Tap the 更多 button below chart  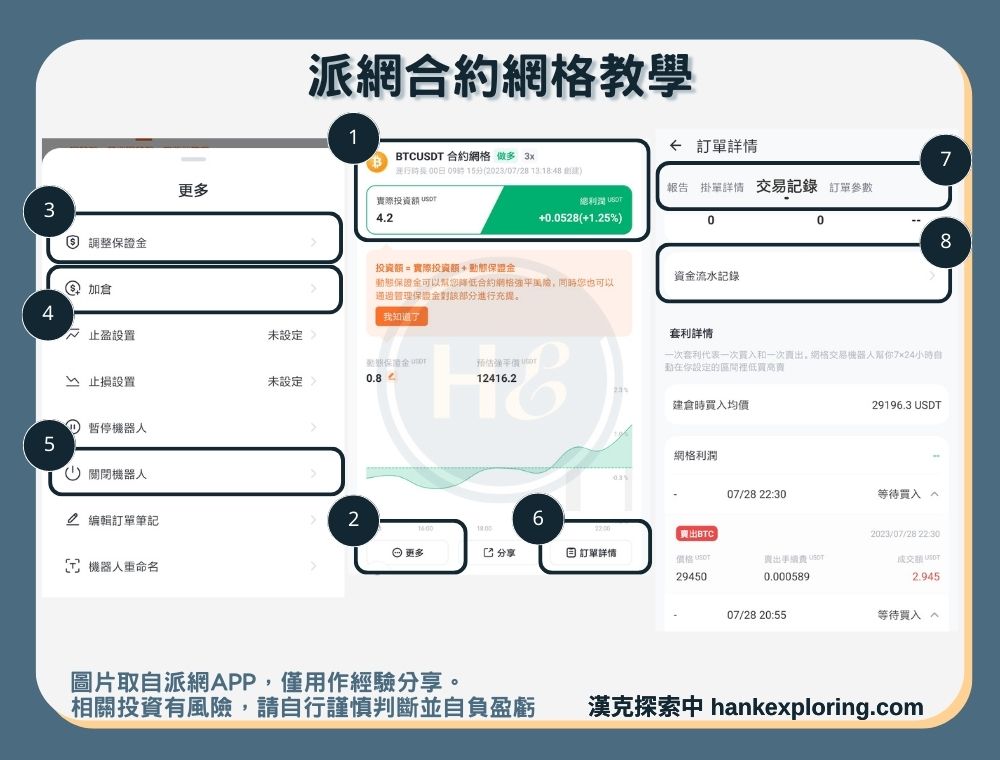[408, 553]
